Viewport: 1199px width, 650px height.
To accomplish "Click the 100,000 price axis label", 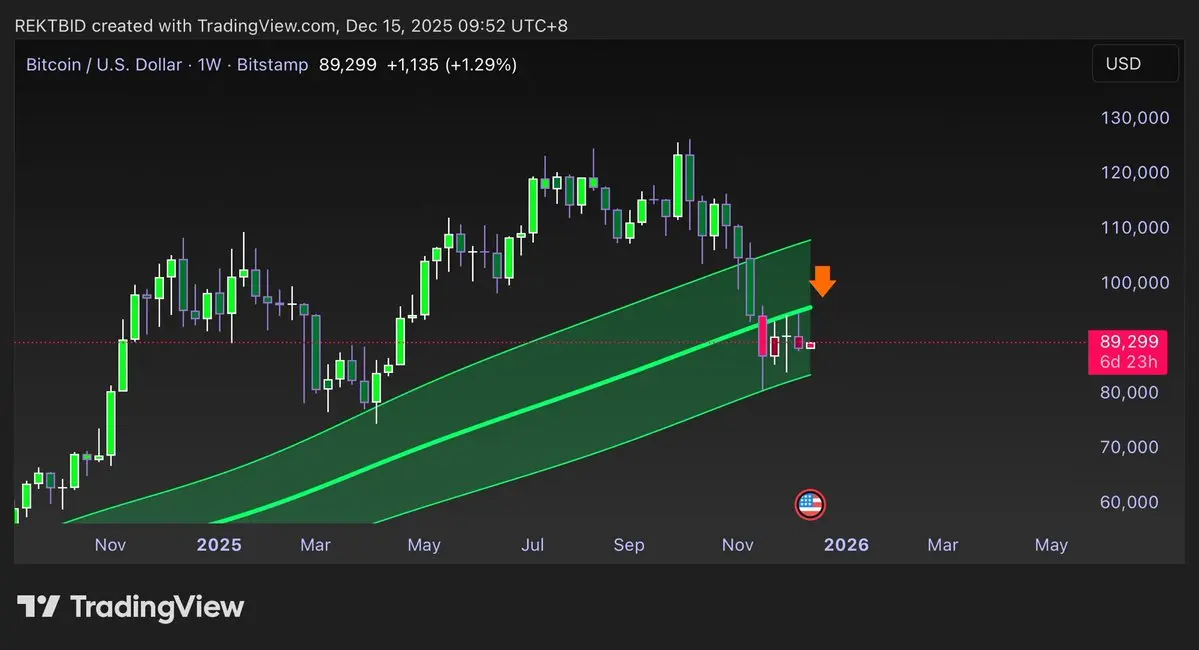I will [x=1135, y=282].
